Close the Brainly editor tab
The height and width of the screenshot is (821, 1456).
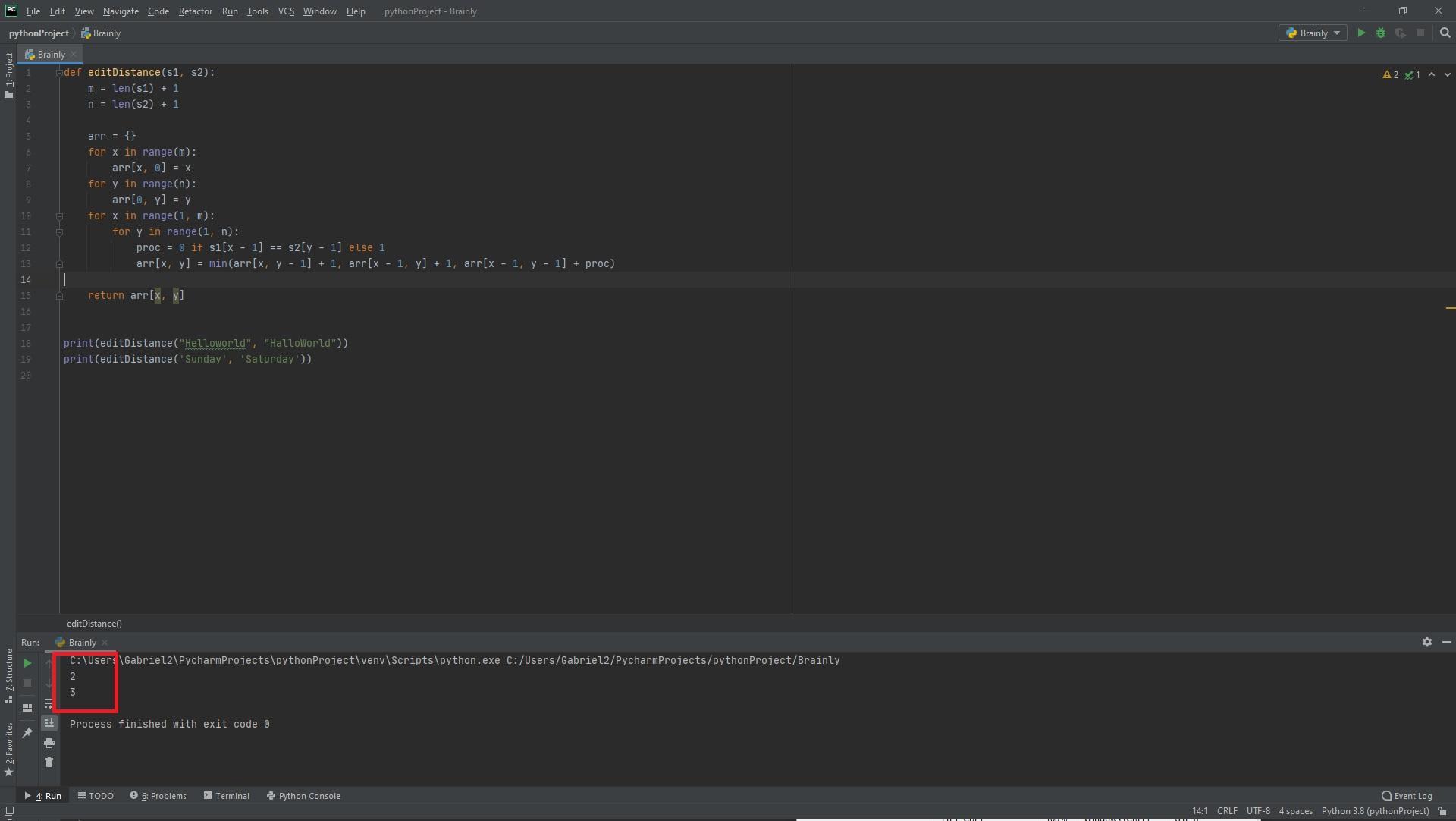click(74, 55)
